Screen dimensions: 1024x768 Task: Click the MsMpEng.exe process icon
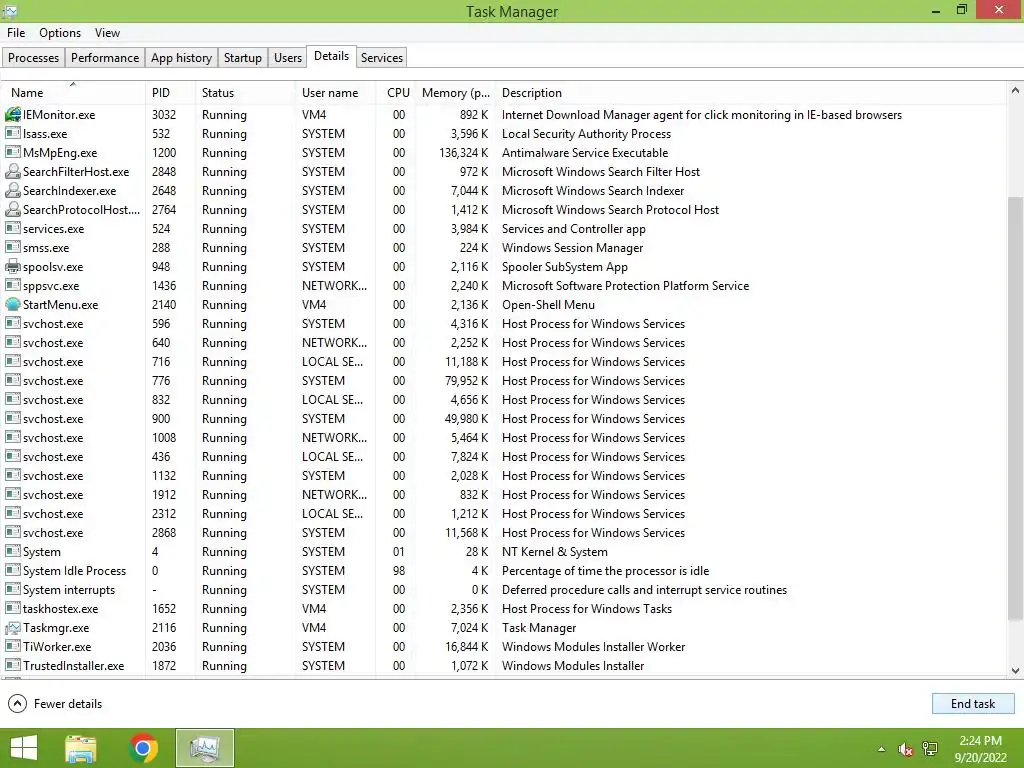pos(12,152)
